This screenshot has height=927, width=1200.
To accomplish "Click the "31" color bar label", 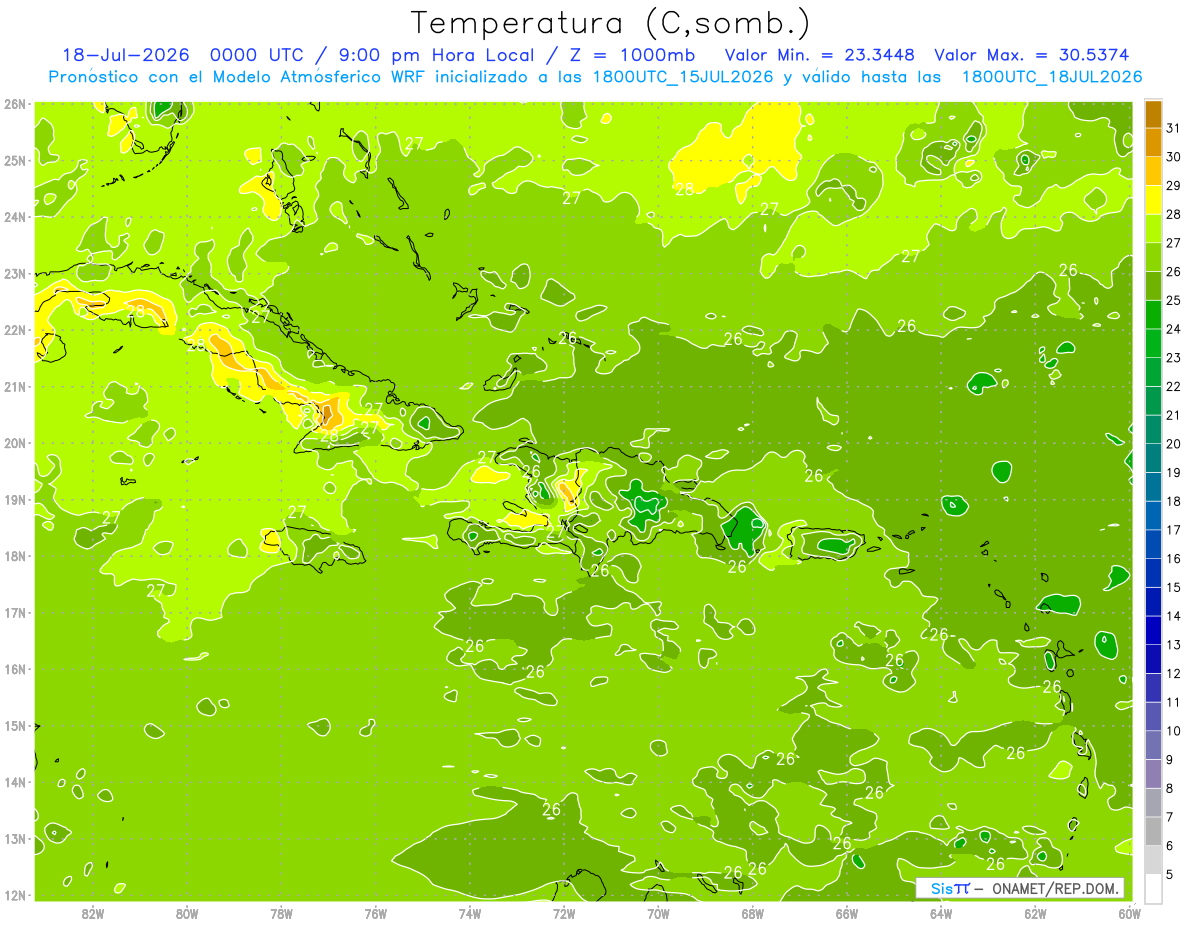I will pyautogui.click(x=1173, y=128).
